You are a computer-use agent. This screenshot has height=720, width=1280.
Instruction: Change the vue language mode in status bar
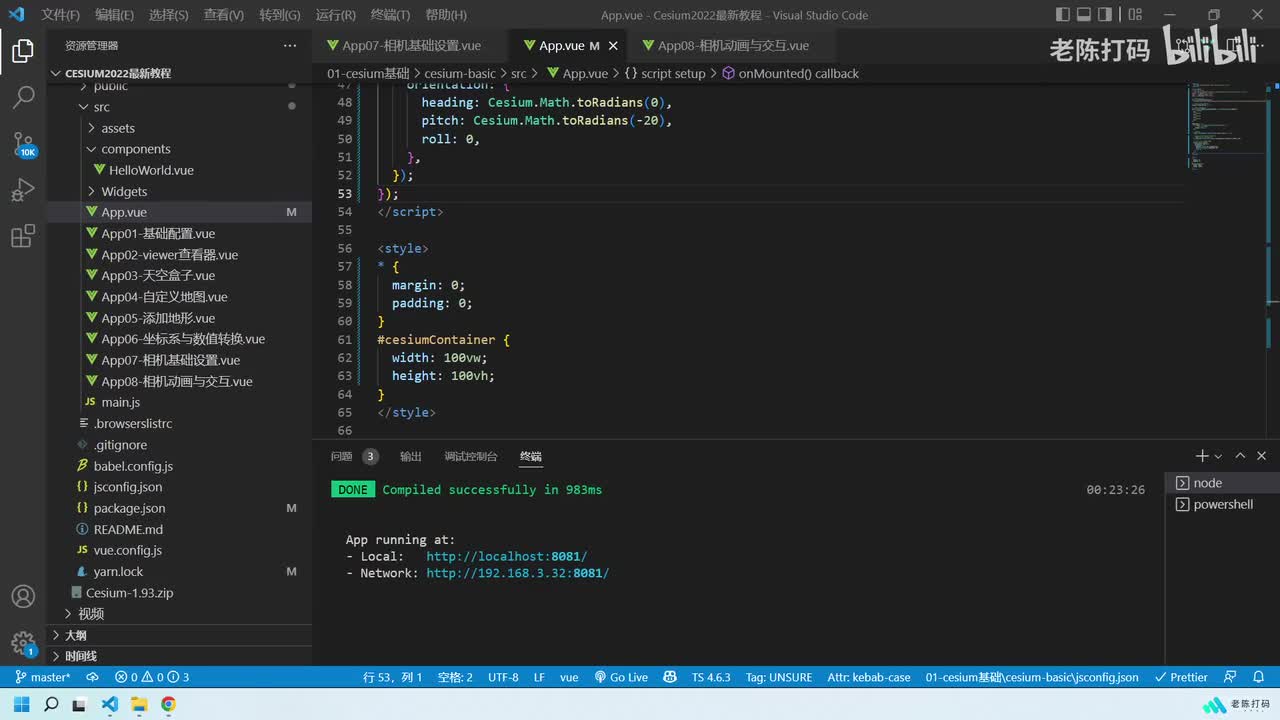pyautogui.click(x=569, y=677)
